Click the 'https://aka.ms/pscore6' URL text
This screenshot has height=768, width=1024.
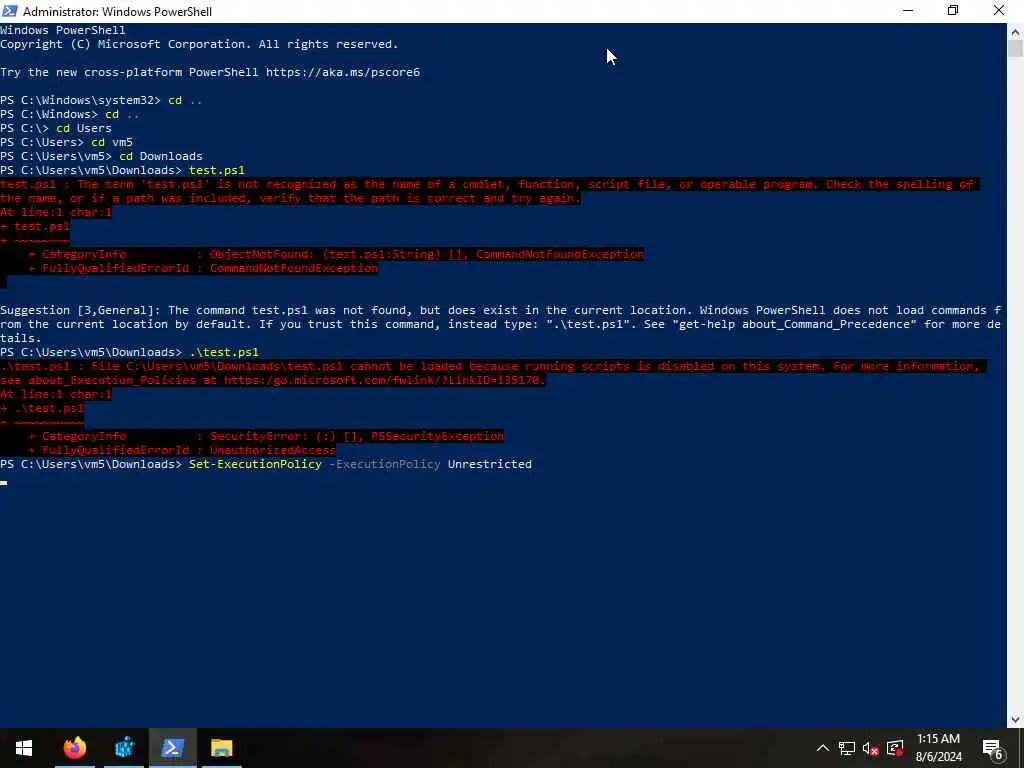tap(343, 72)
